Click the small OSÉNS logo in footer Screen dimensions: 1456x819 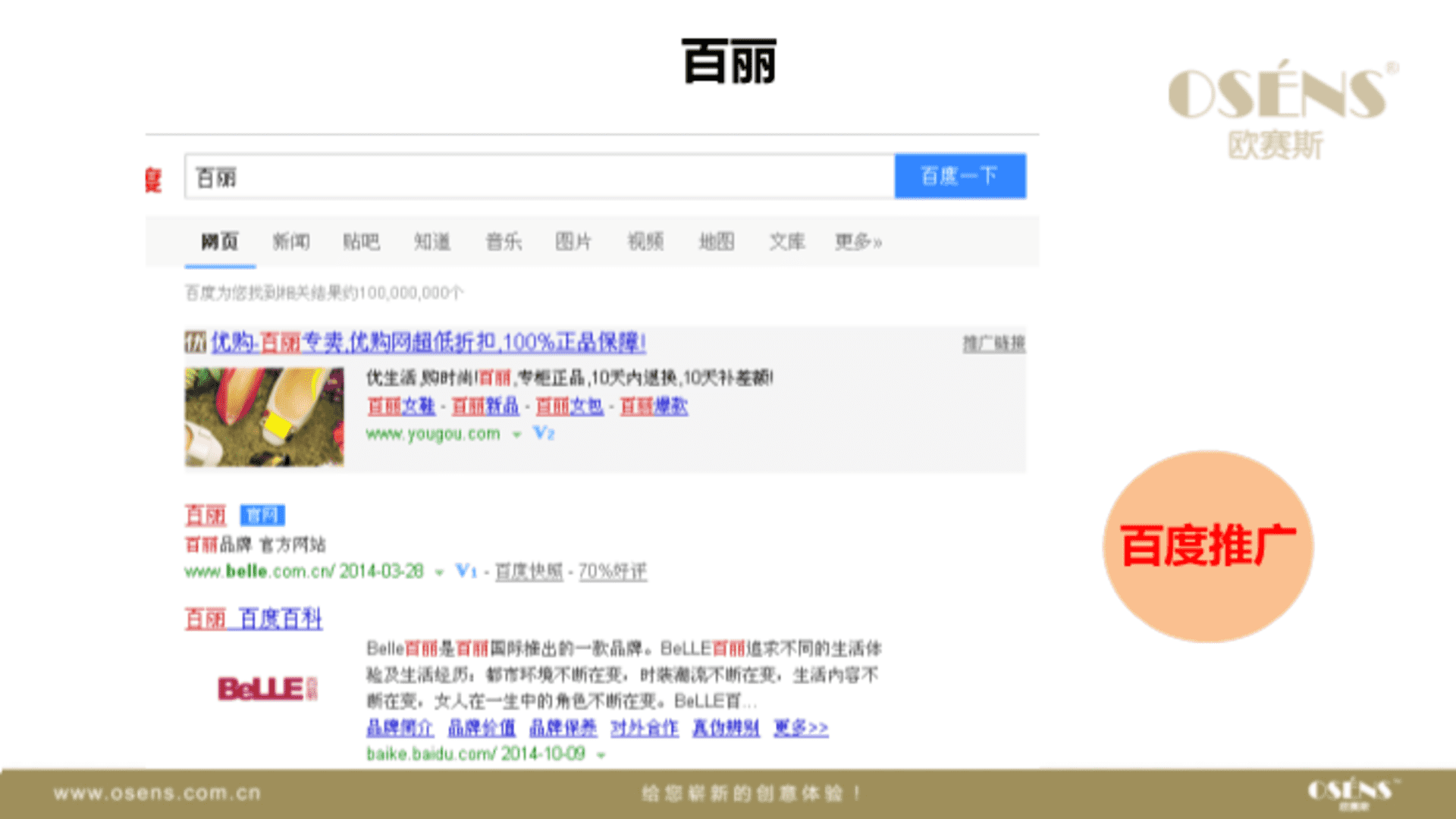pos(1353,794)
